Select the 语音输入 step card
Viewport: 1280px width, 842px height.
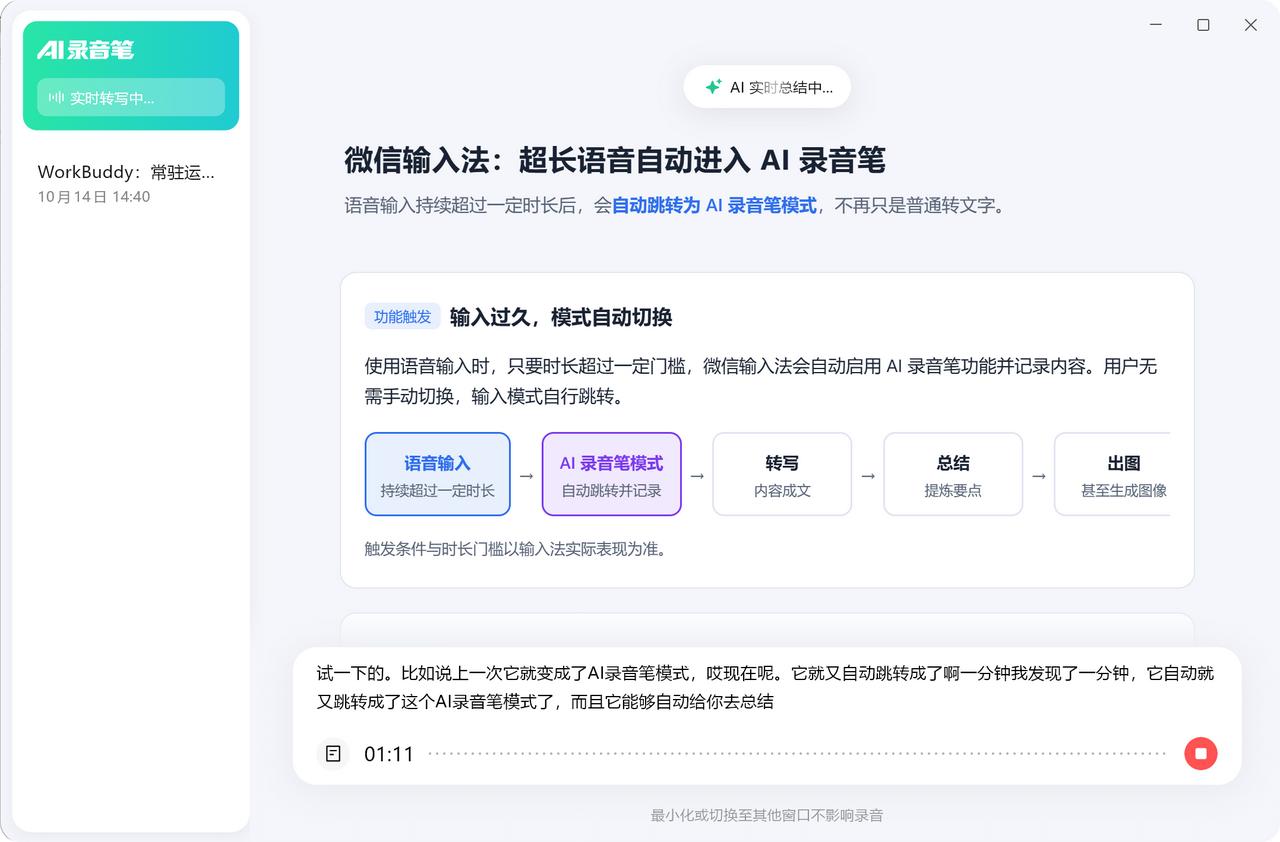438,474
